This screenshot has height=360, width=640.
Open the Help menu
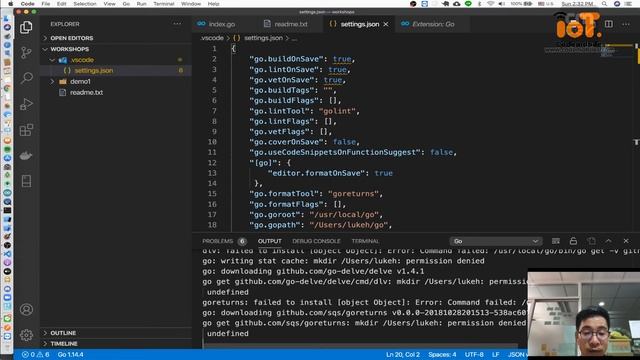click(213, 4)
